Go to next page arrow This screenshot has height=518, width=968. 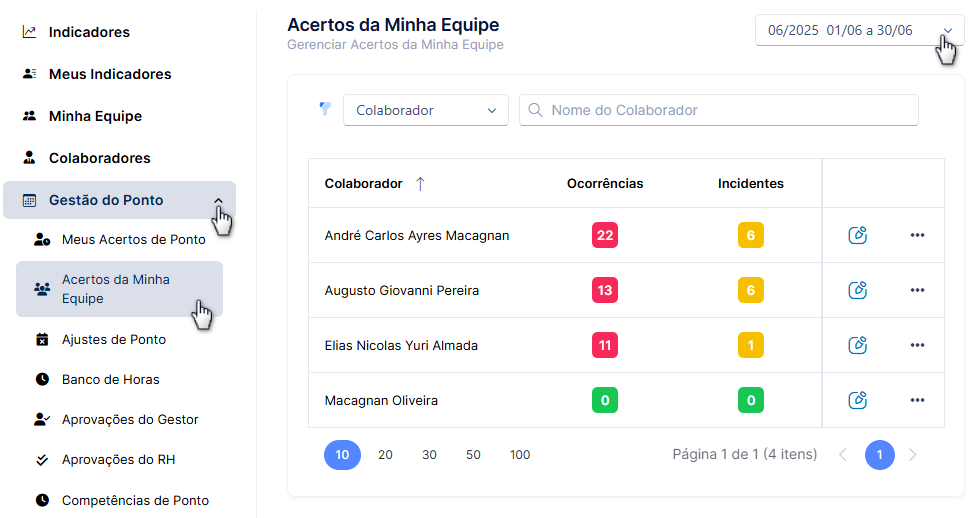tap(912, 455)
